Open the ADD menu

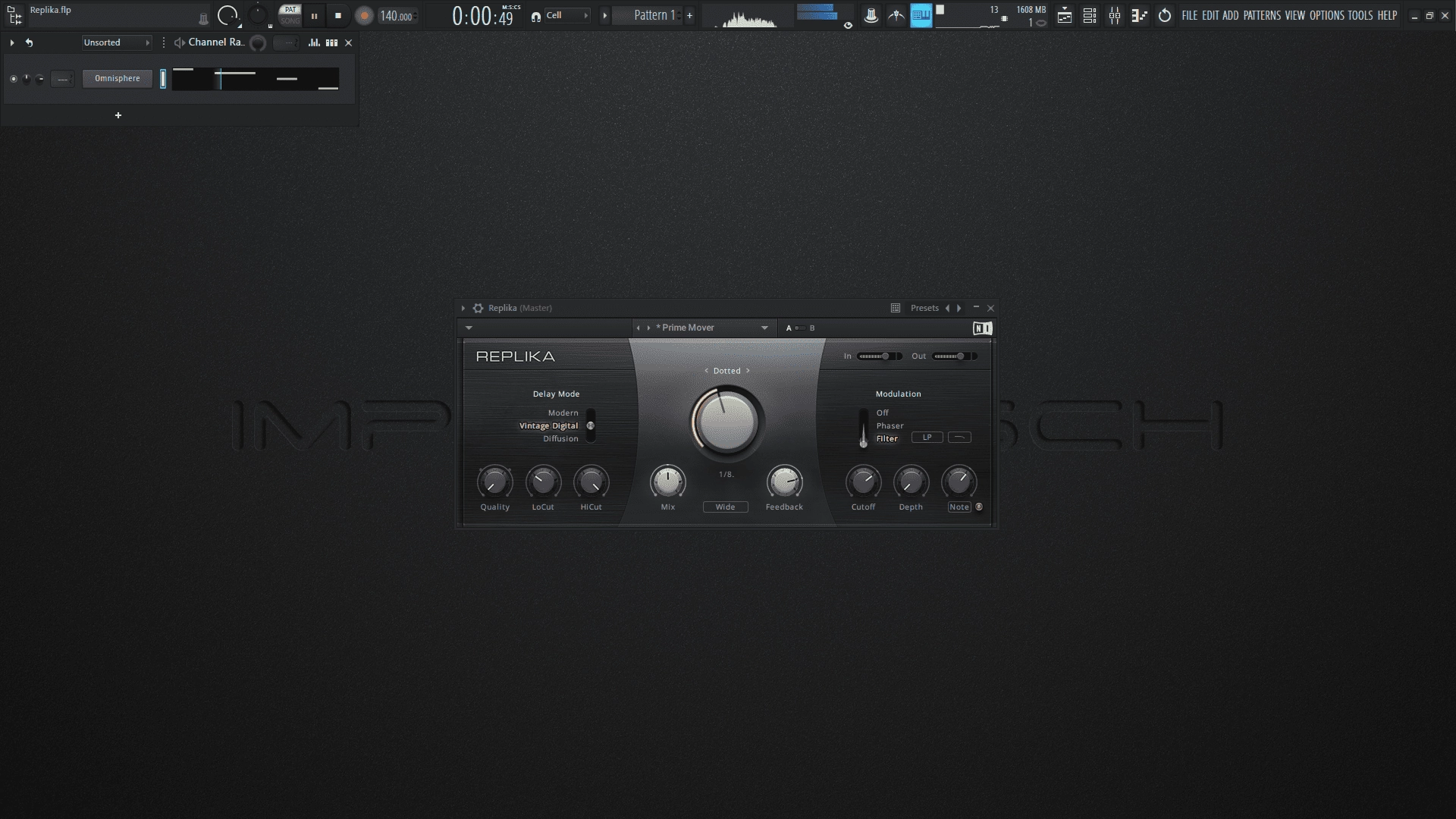click(x=1230, y=15)
